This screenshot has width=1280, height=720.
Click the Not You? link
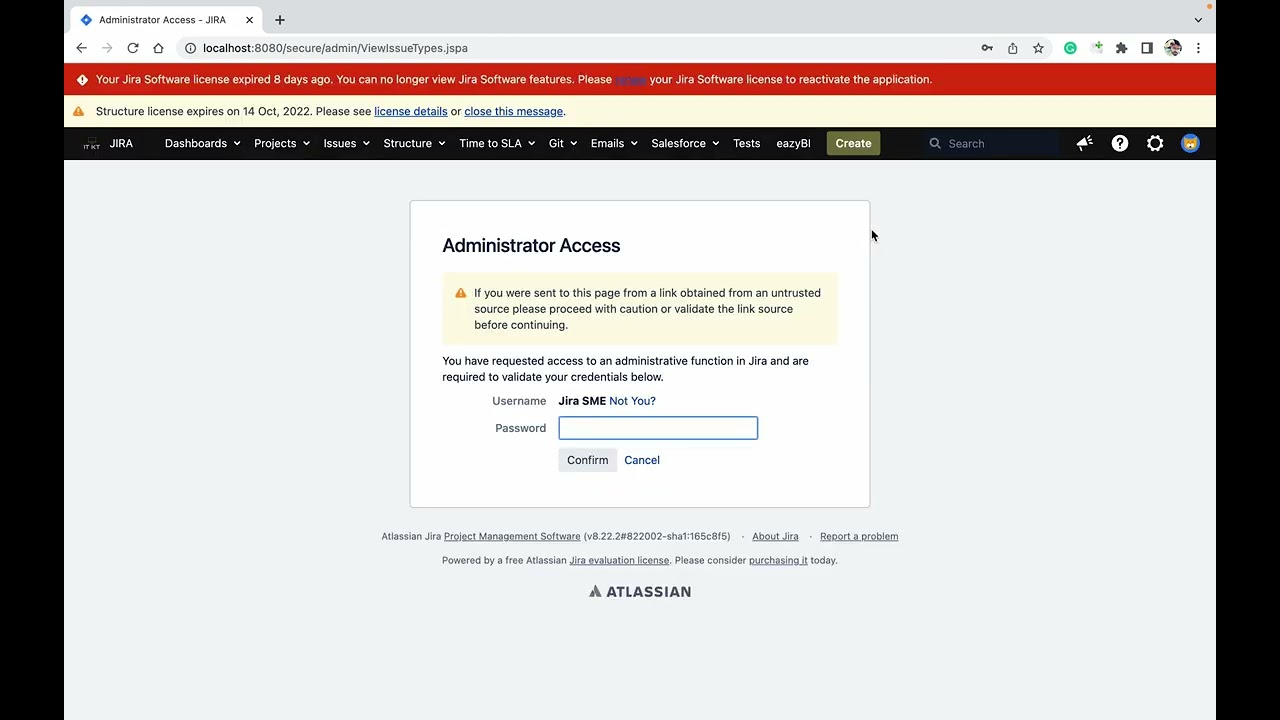(632, 401)
